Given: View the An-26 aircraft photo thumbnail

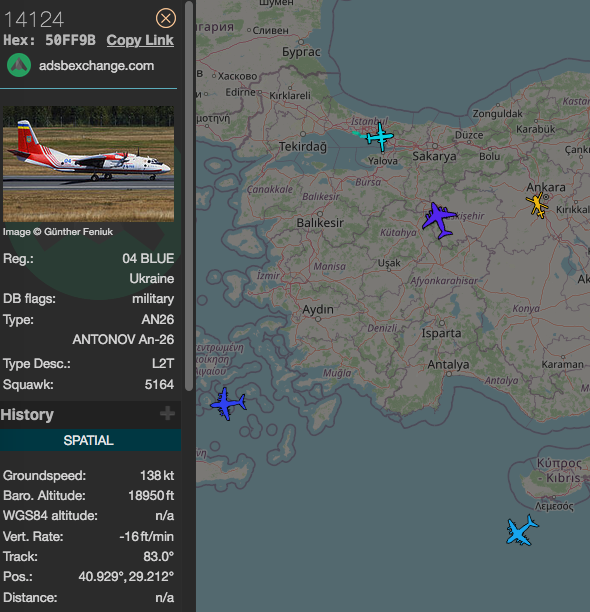Looking at the screenshot, I should [x=89, y=164].
